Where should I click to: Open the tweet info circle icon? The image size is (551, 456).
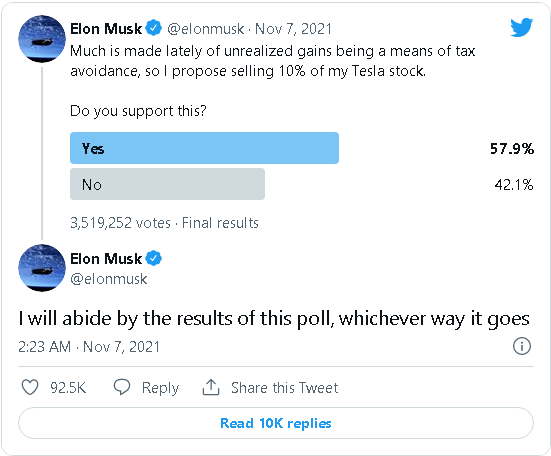click(x=521, y=346)
